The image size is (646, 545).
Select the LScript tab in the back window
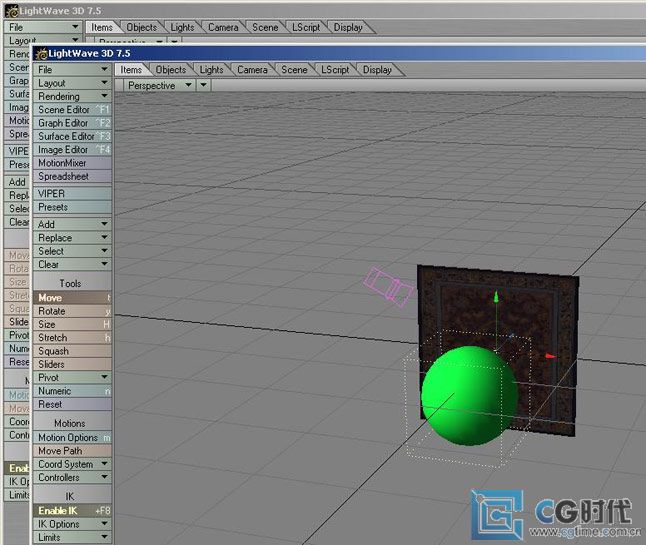[306, 27]
